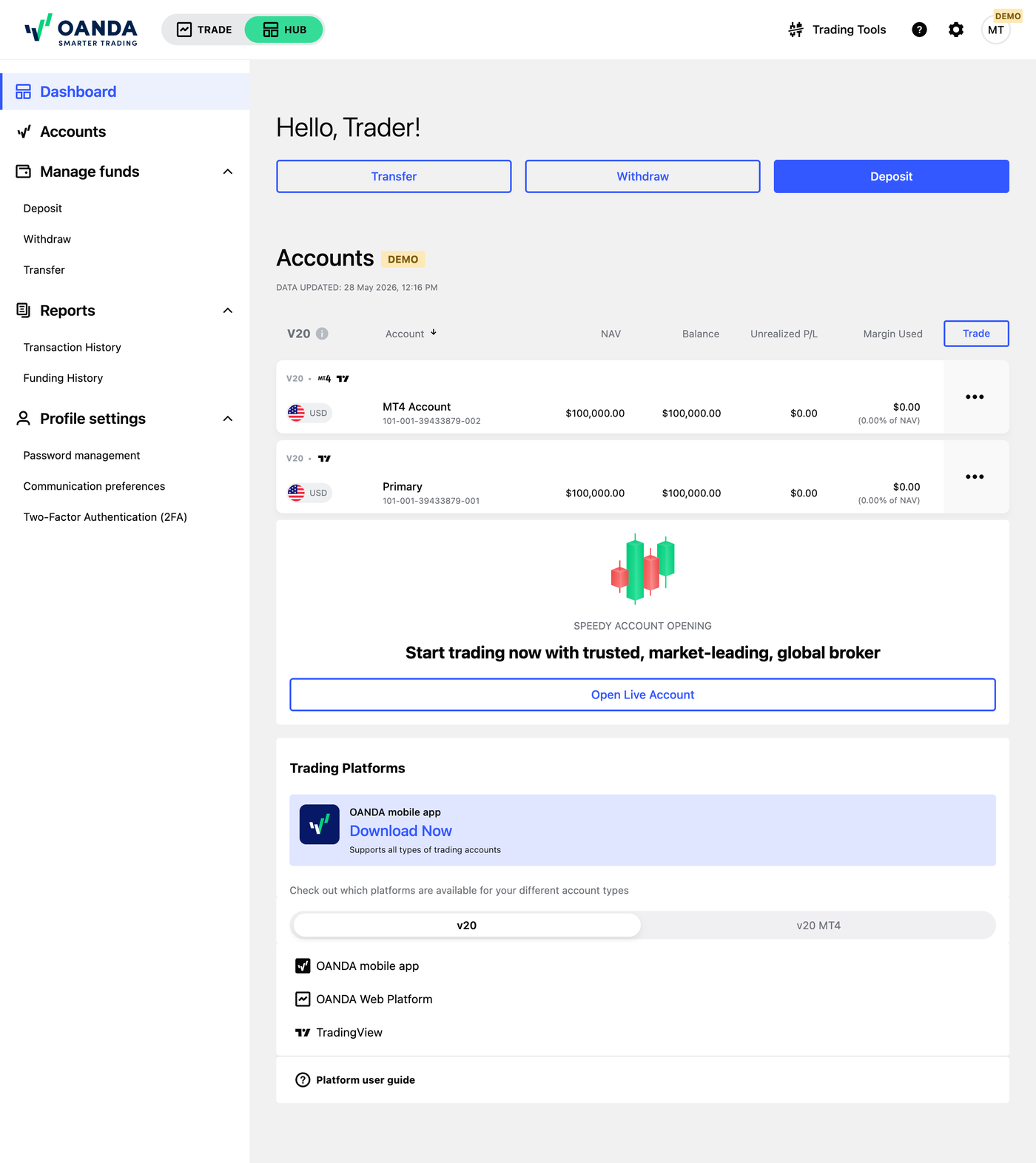The image size is (1036, 1163).
Task: Collapse the Reports section
Action: click(228, 311)
